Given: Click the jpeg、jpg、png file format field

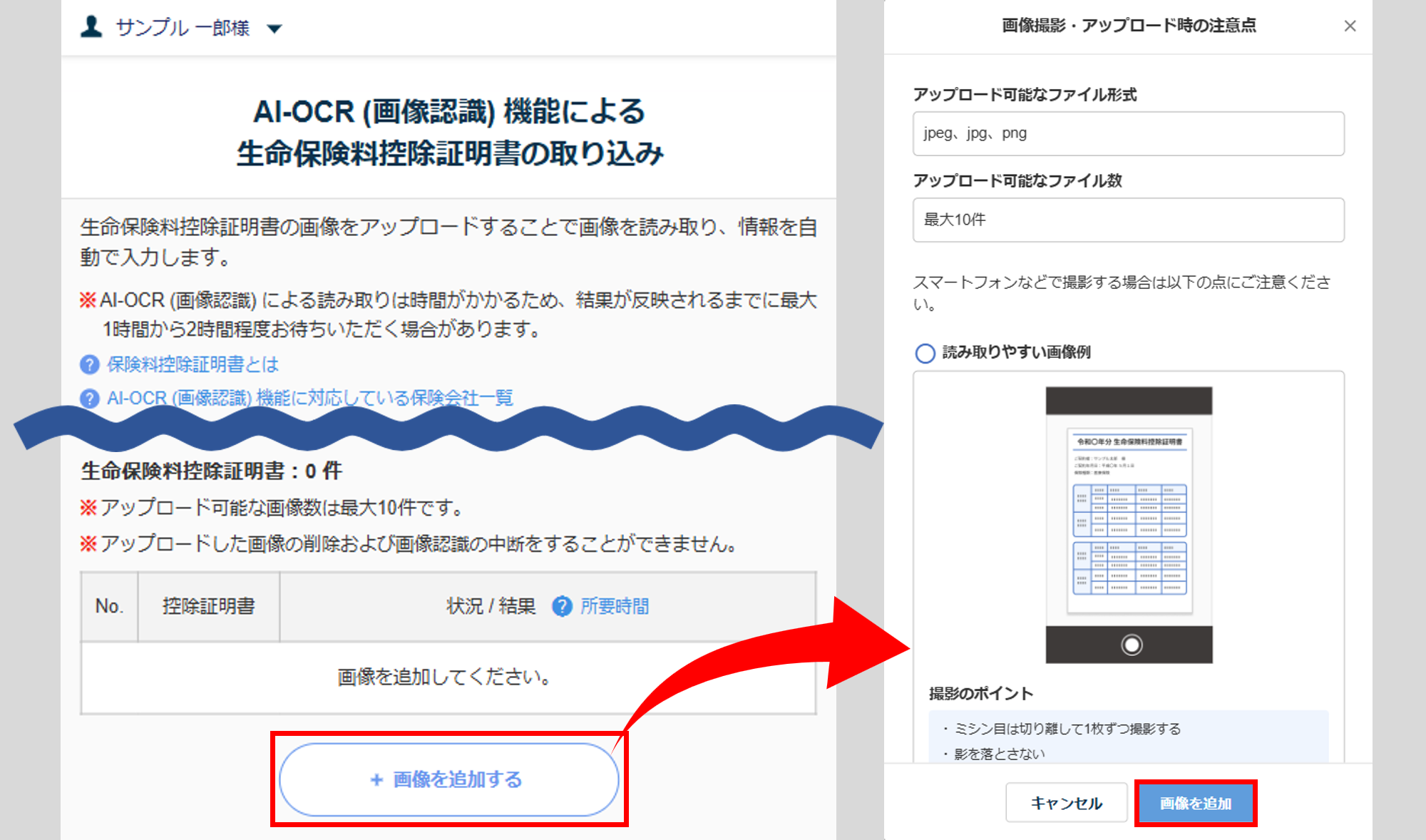Looking at the screenshot, I should pos(1128,133).
